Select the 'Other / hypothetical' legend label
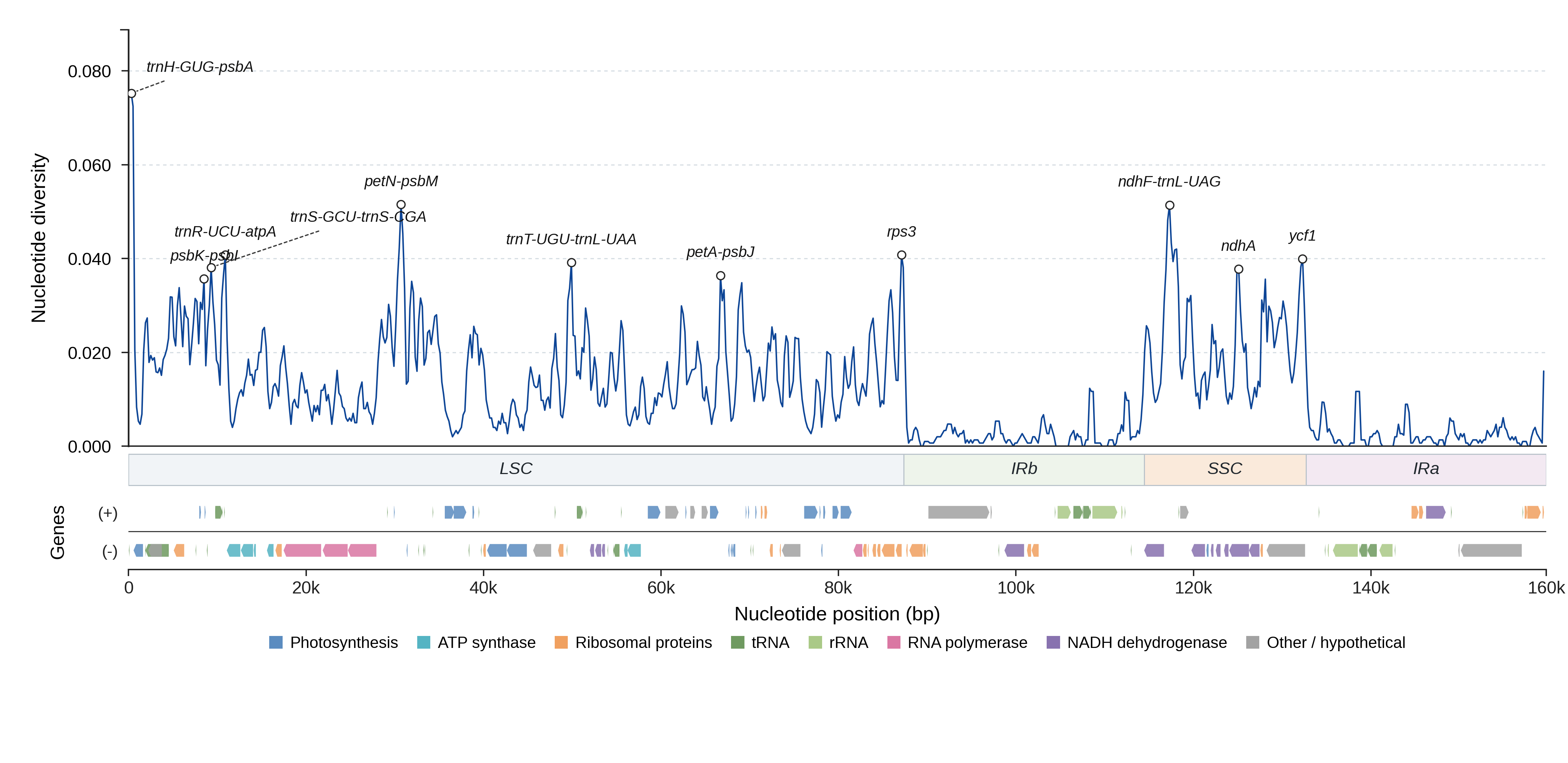The height and width of the screenshot is (763, 1568). [x=1336, y=642]
